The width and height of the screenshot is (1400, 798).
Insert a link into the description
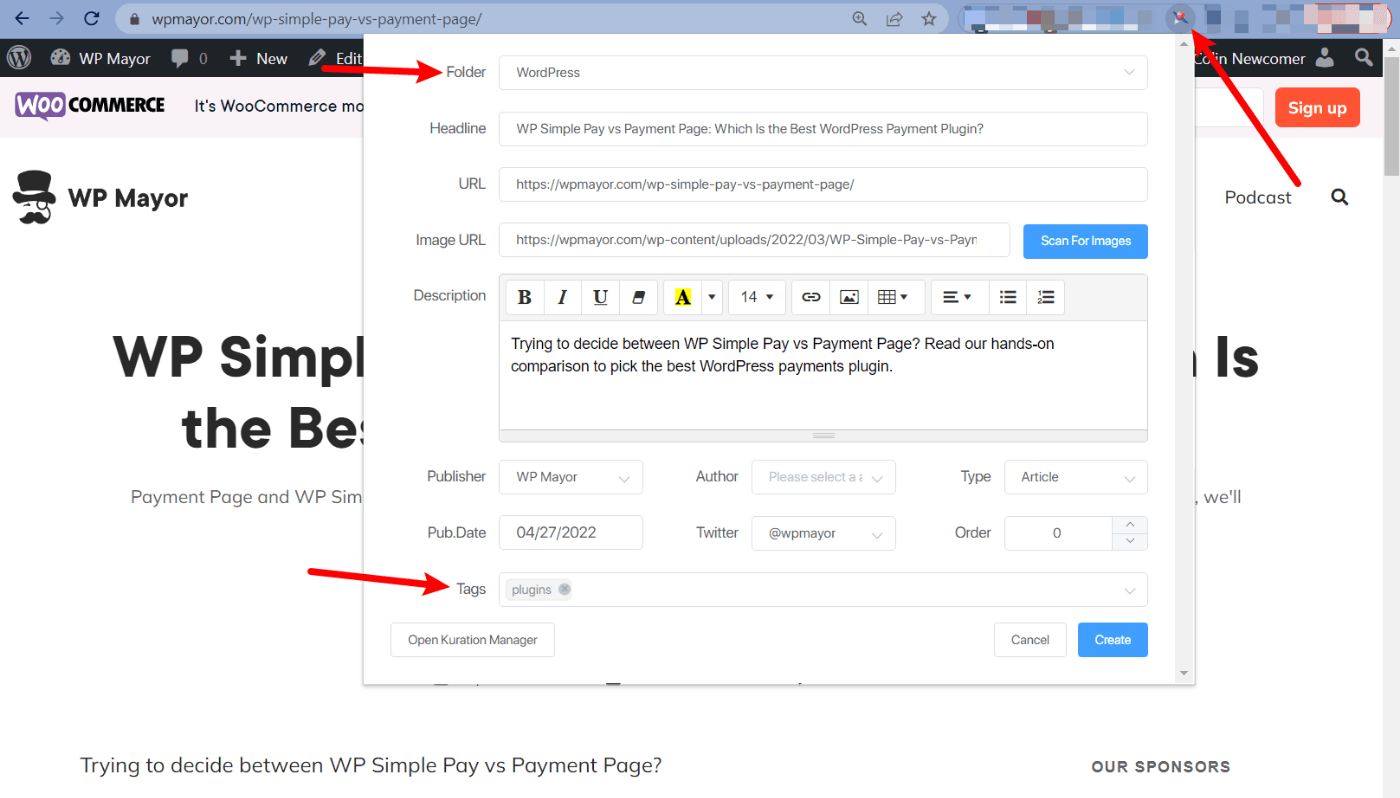click(x=811, y=297)
